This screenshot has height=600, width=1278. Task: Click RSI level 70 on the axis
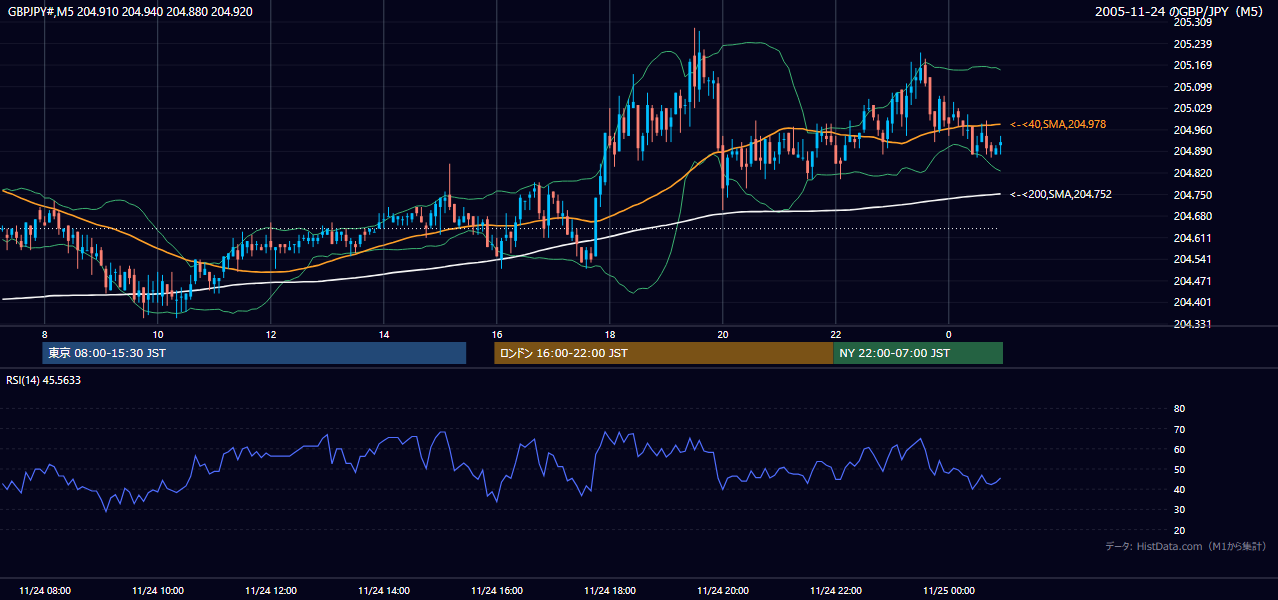[x=1179, y=429]
